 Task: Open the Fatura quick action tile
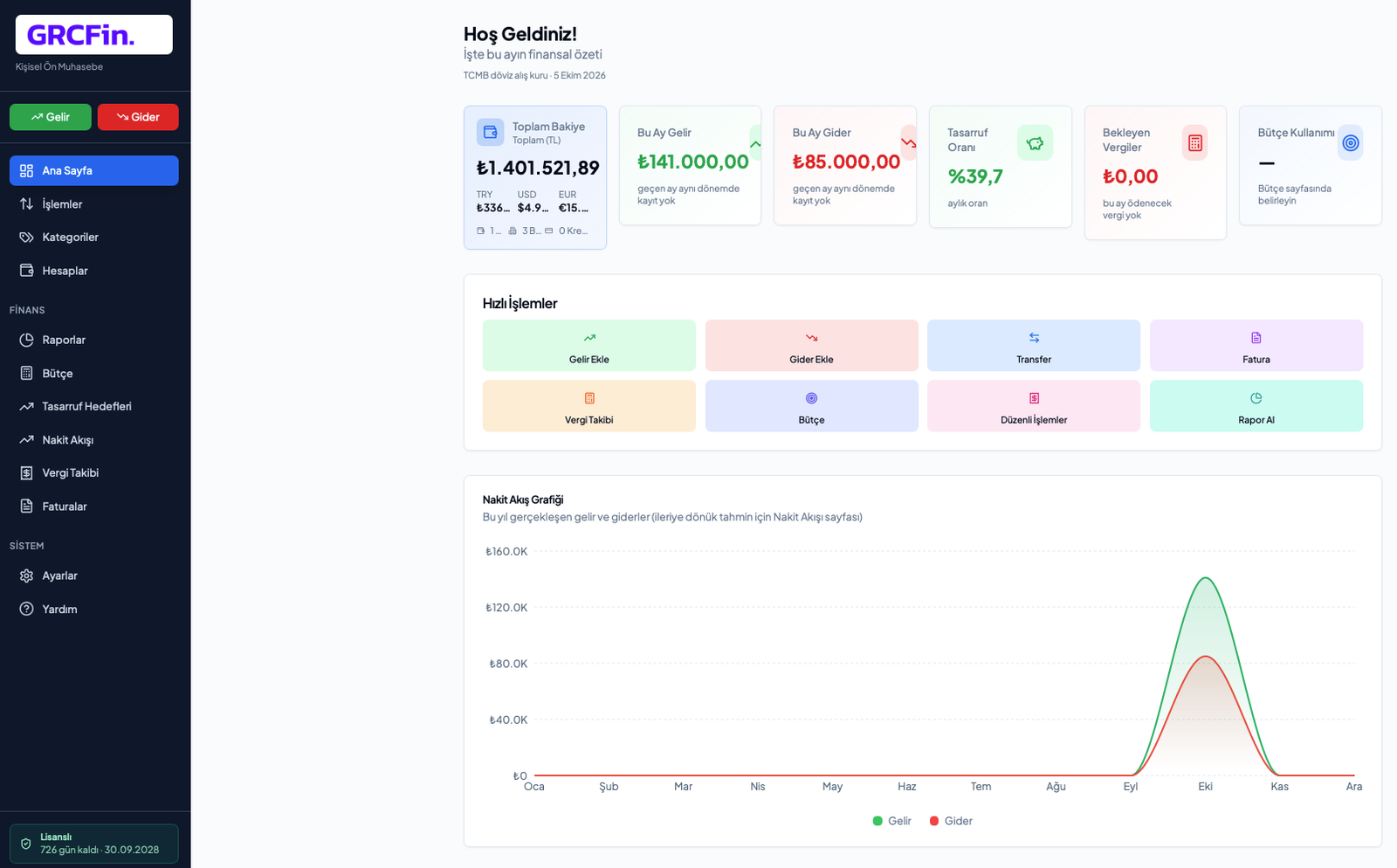pos(1256,346)
